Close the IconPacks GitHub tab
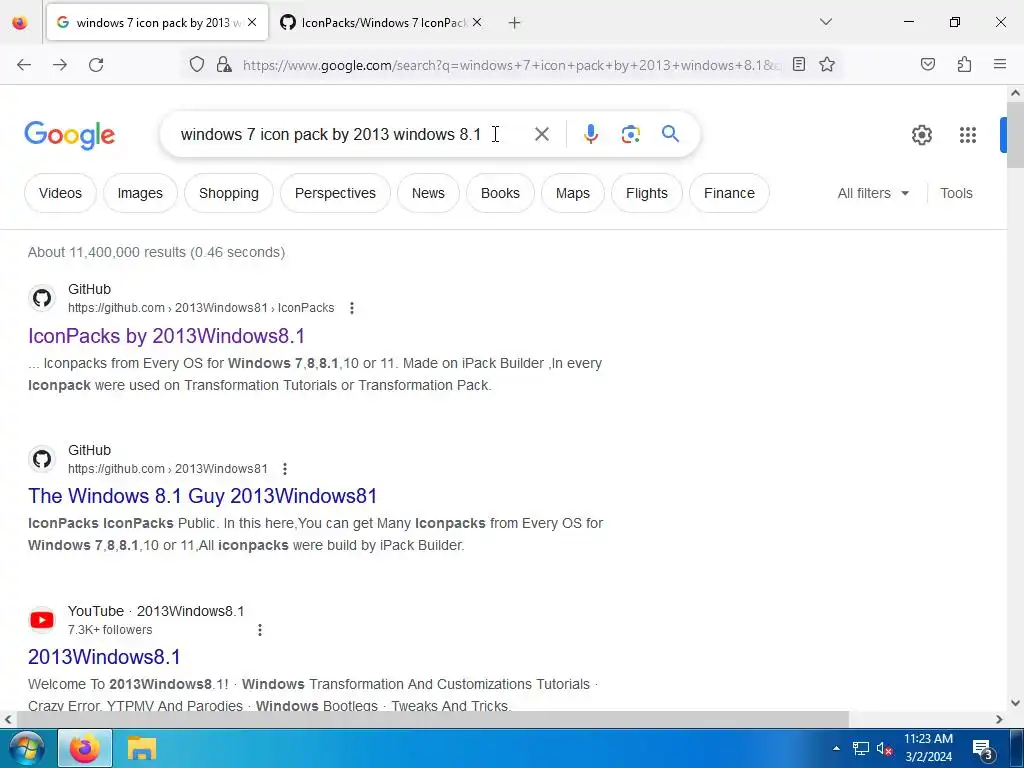 click(x=477, y=23)
